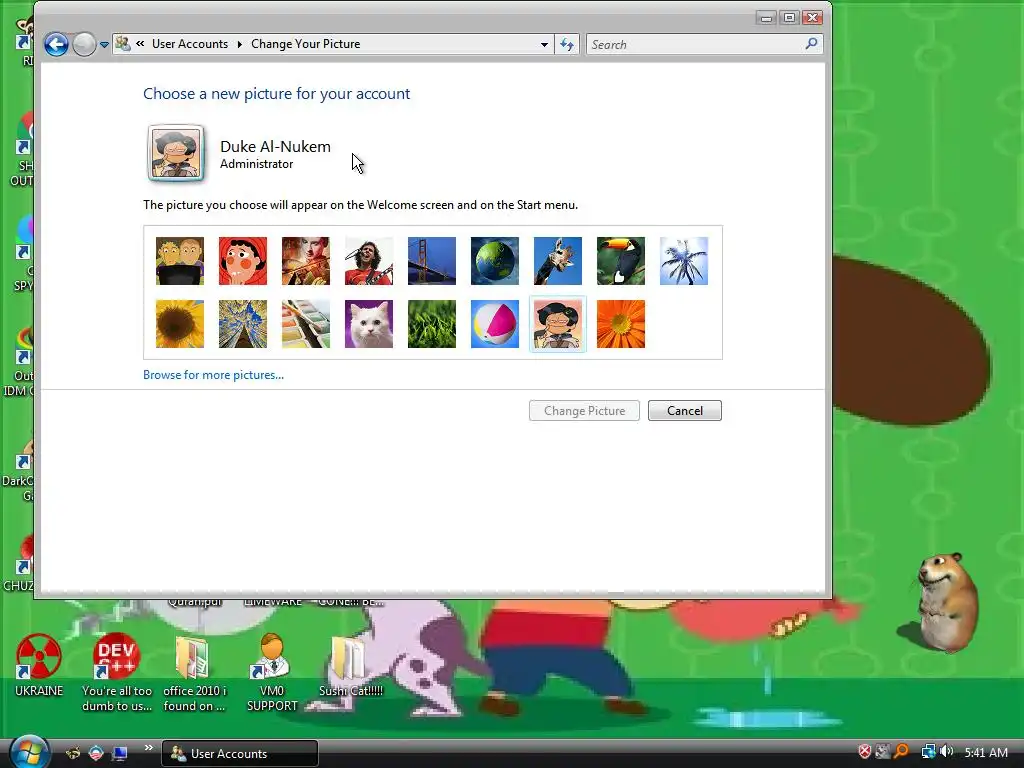
Task: Click the address bar User Accounts icon
Action: point(123,44)
